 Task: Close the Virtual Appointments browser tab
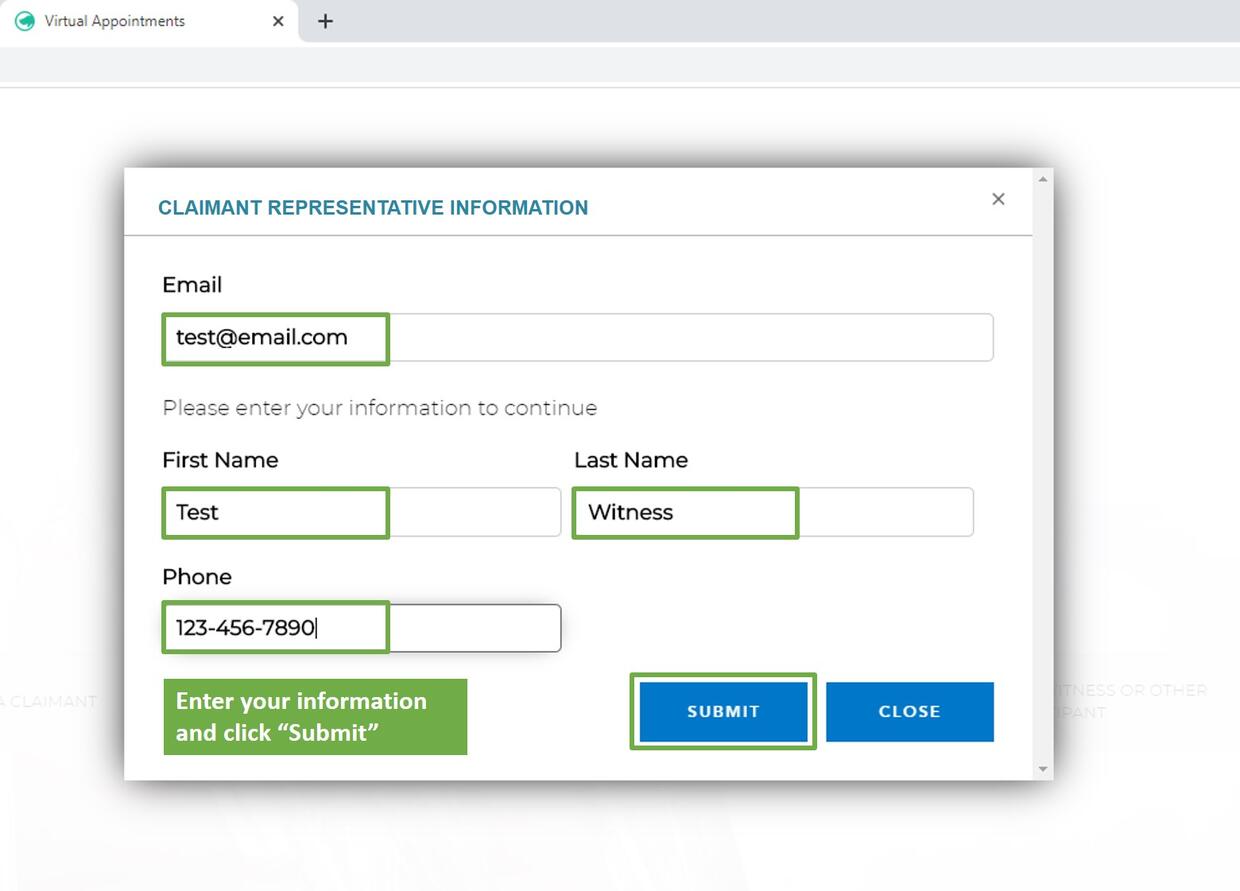pos(278,21)
